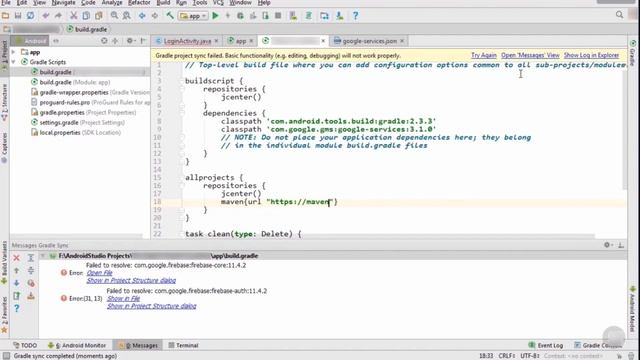
Task: Click the previous message up arrow
Action: tap(16, 271)
